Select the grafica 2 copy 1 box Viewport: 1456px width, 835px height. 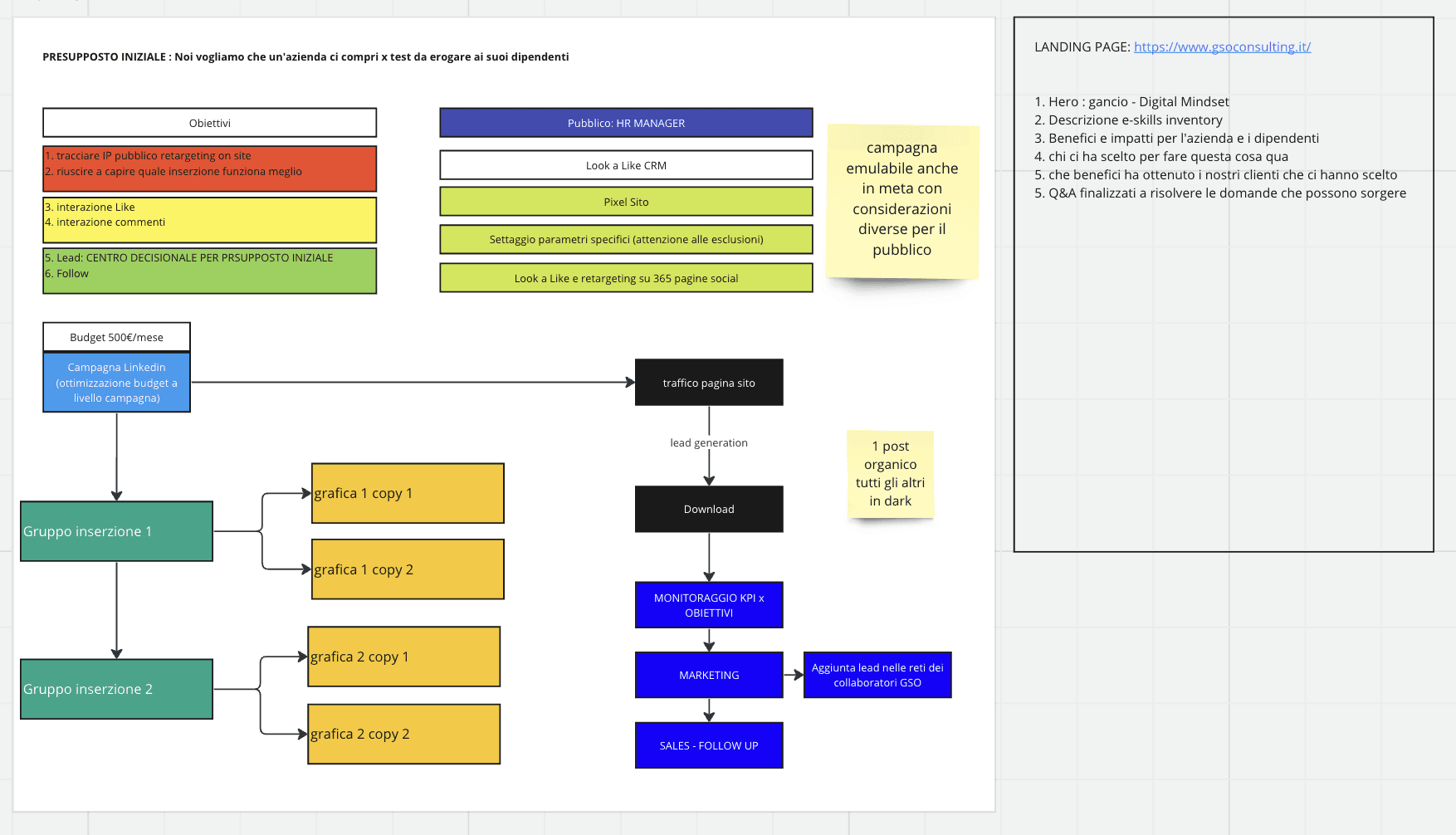404,657
